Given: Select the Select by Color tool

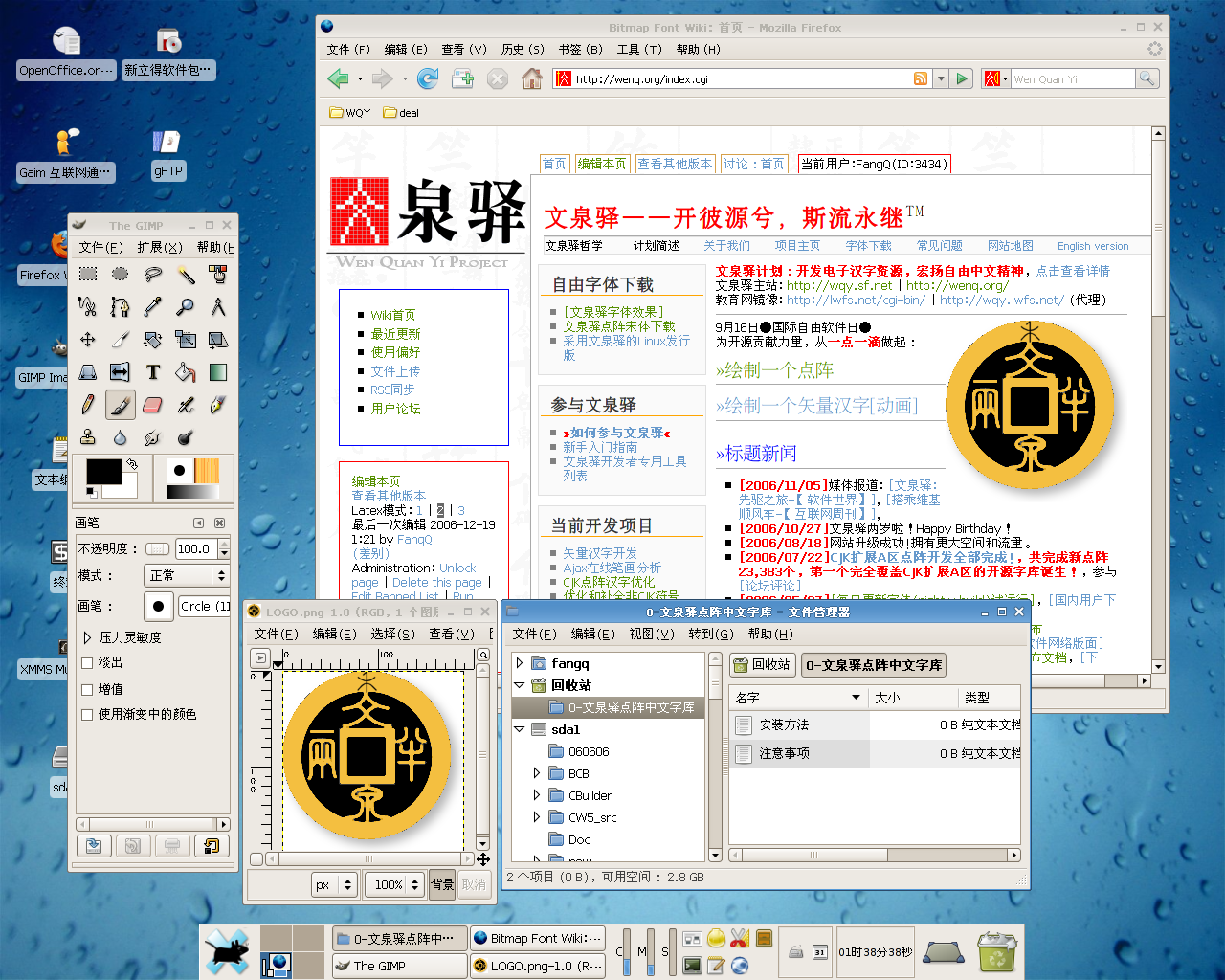Looking at the screenshot, I should tap(218, 275).
